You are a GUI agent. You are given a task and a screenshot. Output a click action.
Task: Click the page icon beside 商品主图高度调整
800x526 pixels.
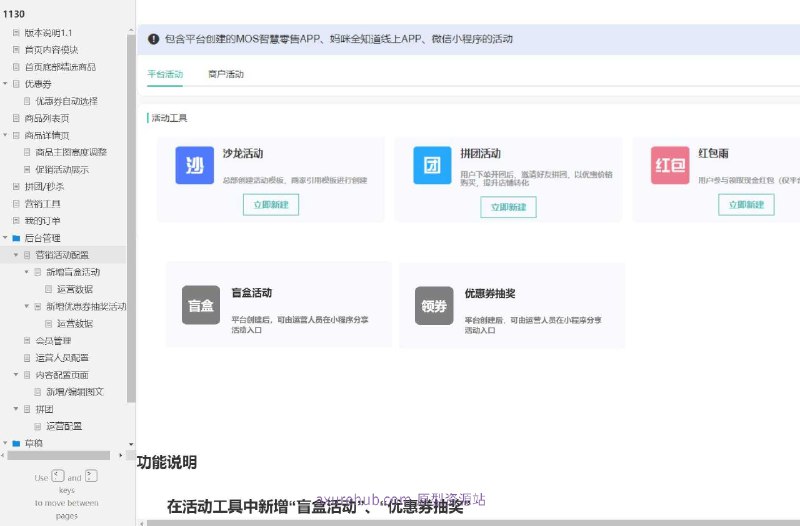tap(27, 152)
